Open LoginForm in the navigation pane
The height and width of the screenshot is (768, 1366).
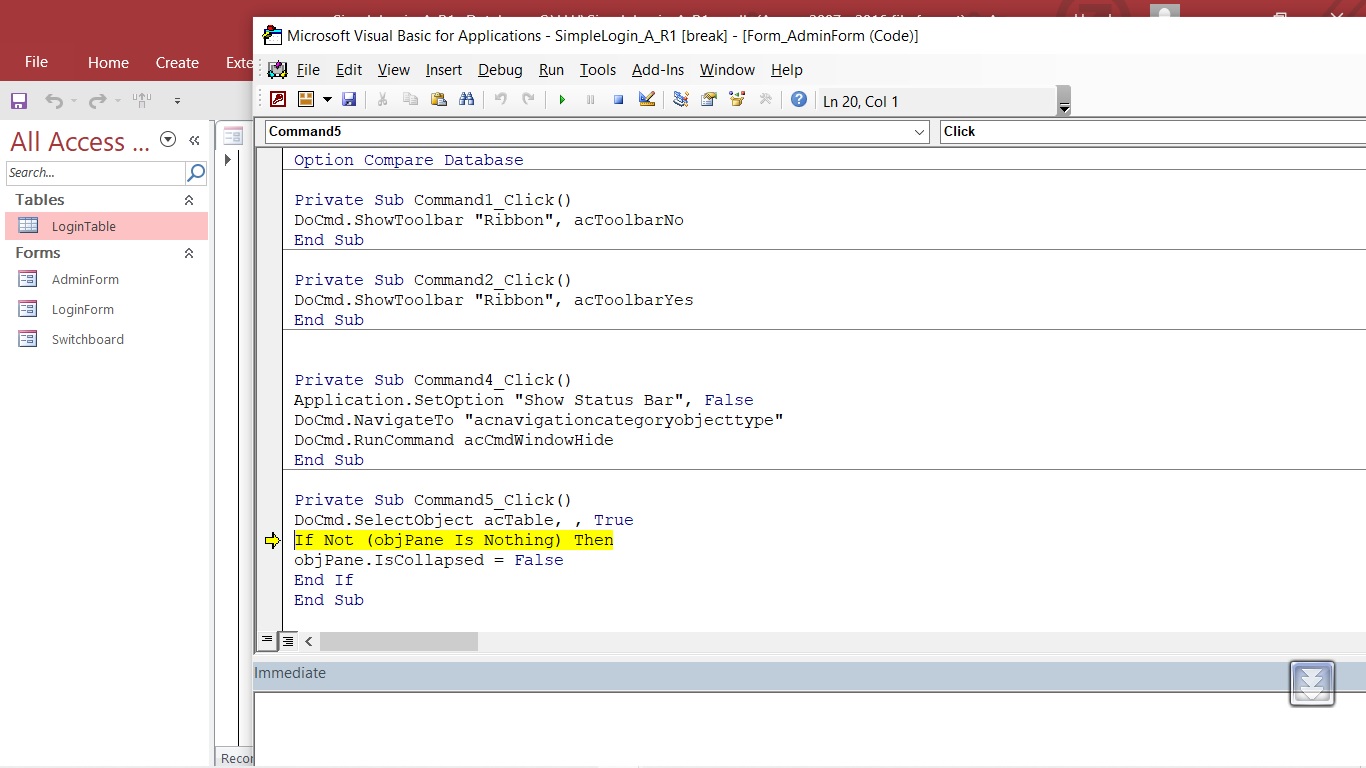click(x=82, y=310)
